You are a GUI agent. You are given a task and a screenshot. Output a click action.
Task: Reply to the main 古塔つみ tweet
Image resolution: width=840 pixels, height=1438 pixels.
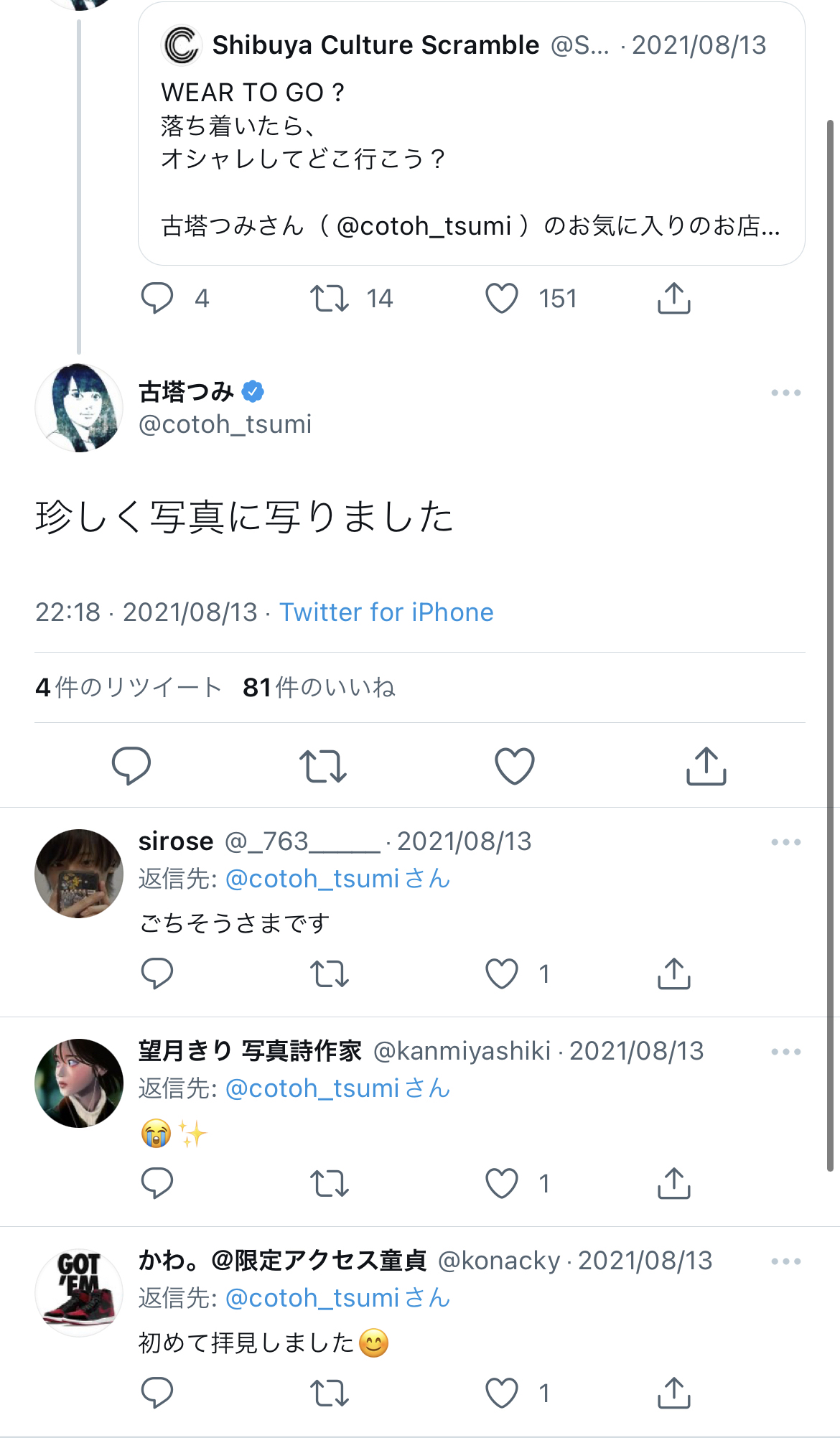(x=131, y=765)
